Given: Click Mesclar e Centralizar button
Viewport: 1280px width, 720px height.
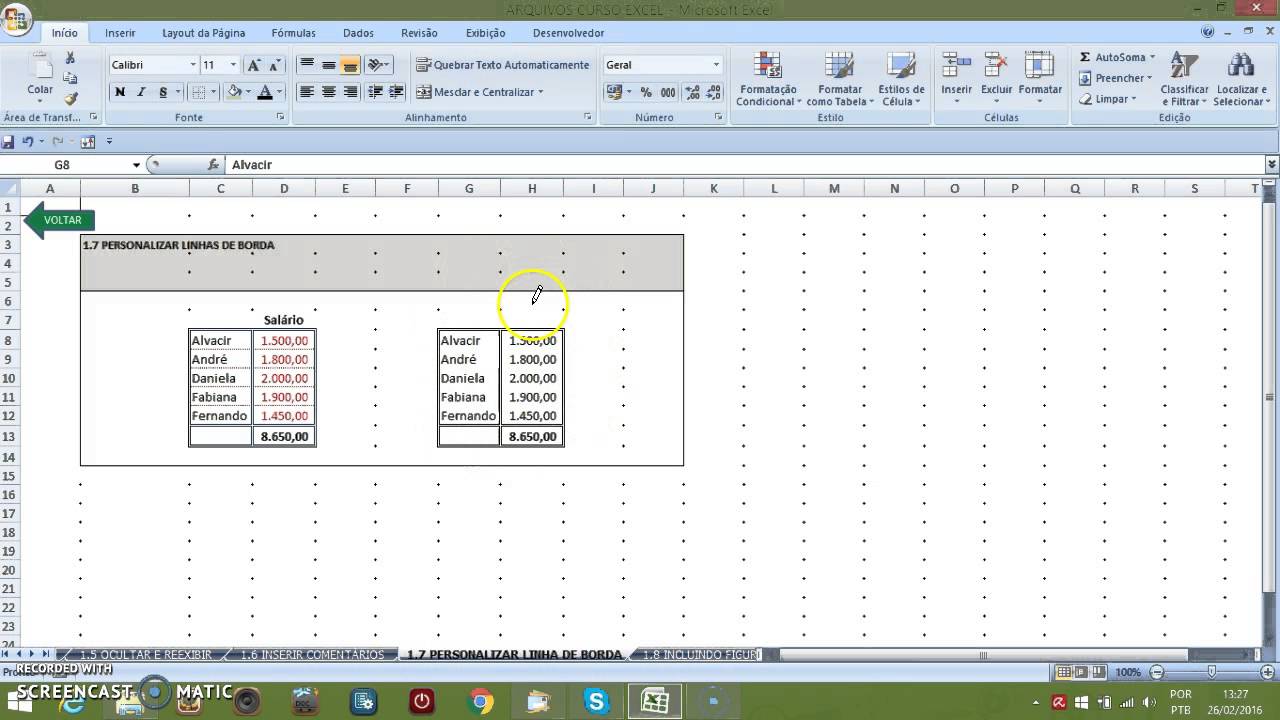Looking at the screenshot, I should [479, 92].
